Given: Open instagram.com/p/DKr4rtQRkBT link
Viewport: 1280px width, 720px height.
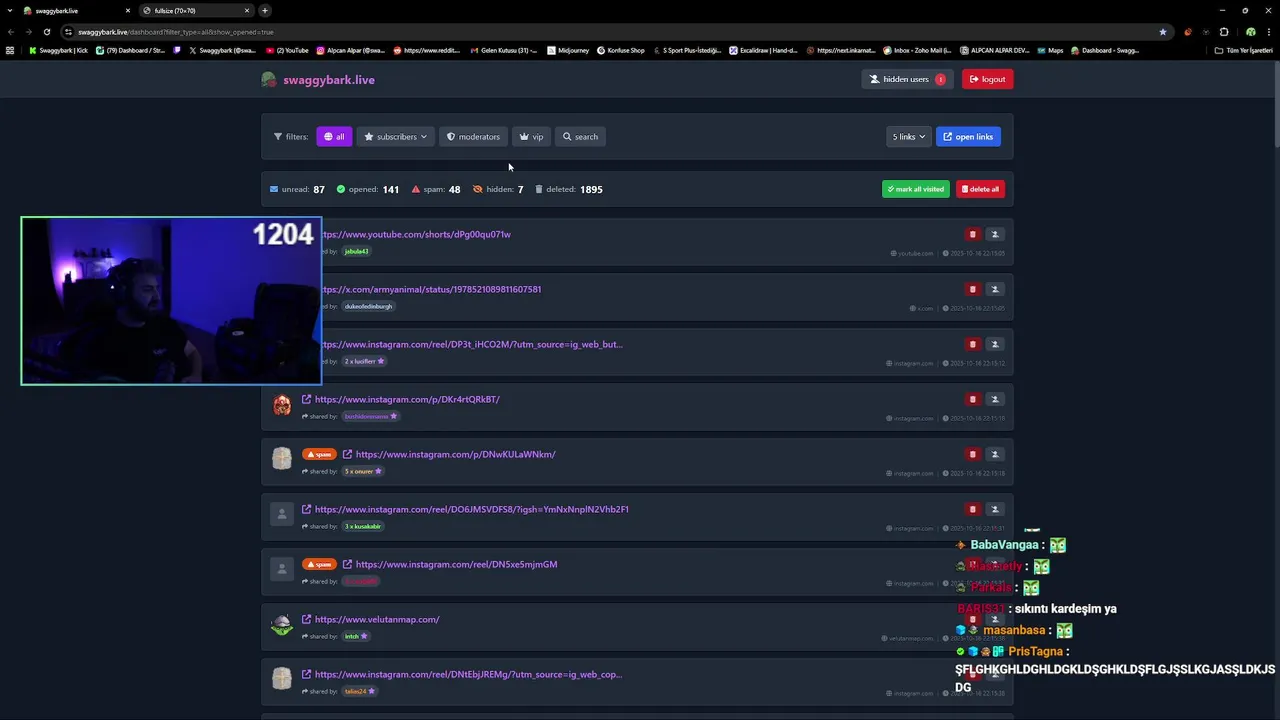Looking at the screenshot, I should point(407,399).
